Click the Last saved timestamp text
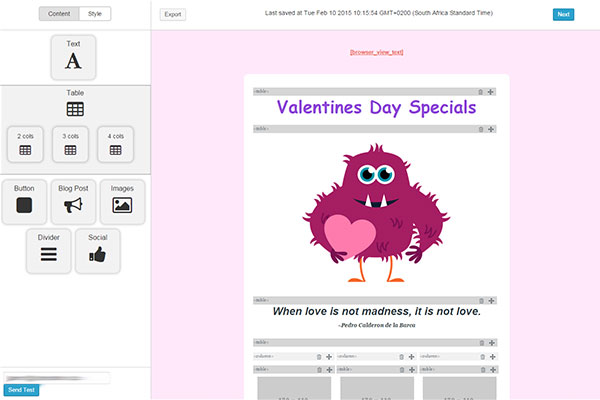This screenshot has height=400, width=600. 379,13
